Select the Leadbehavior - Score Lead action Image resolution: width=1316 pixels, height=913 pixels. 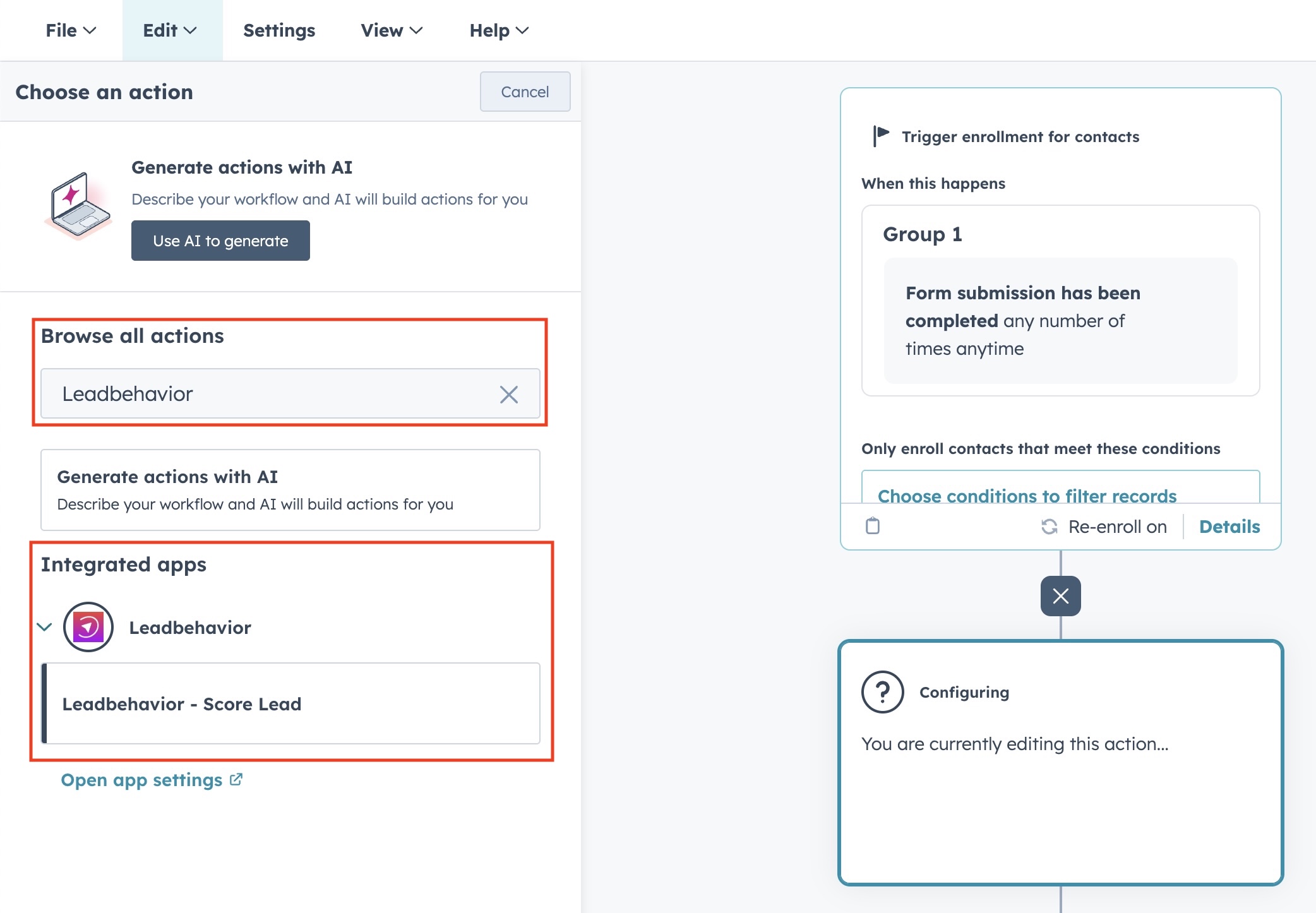pyautogui.click(x=182, y=704)
